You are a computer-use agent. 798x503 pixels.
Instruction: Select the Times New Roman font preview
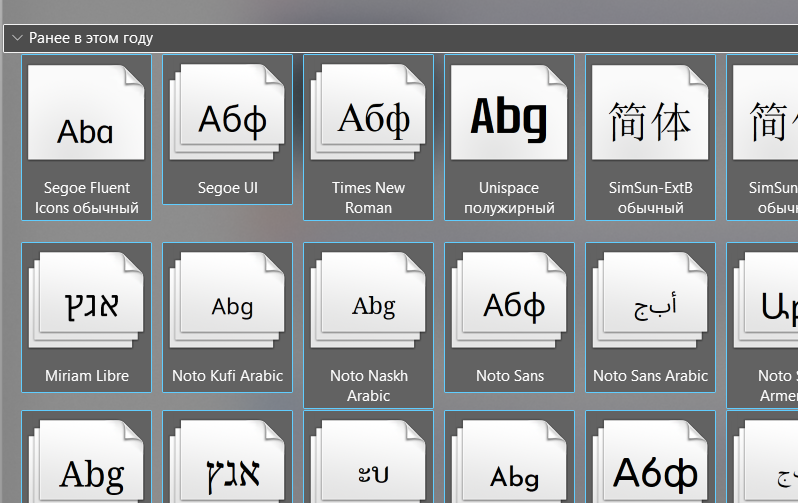[368, 113]
